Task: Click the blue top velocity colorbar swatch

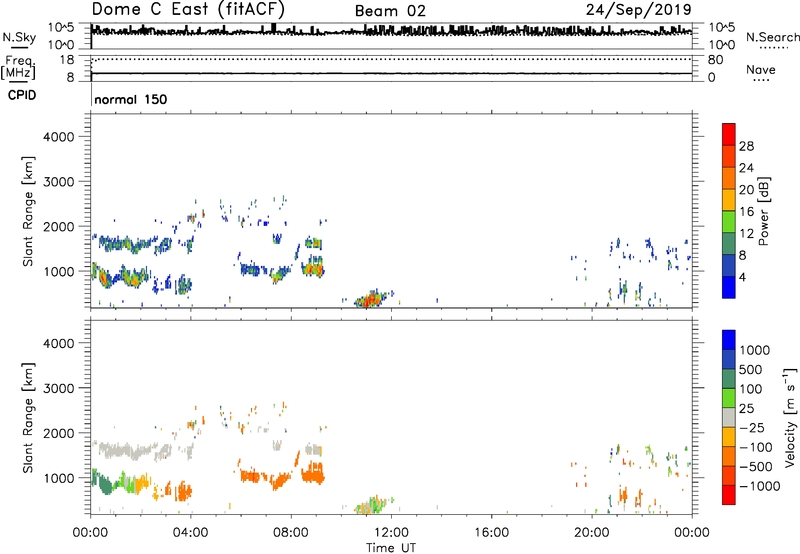Action: pos(729,340)
